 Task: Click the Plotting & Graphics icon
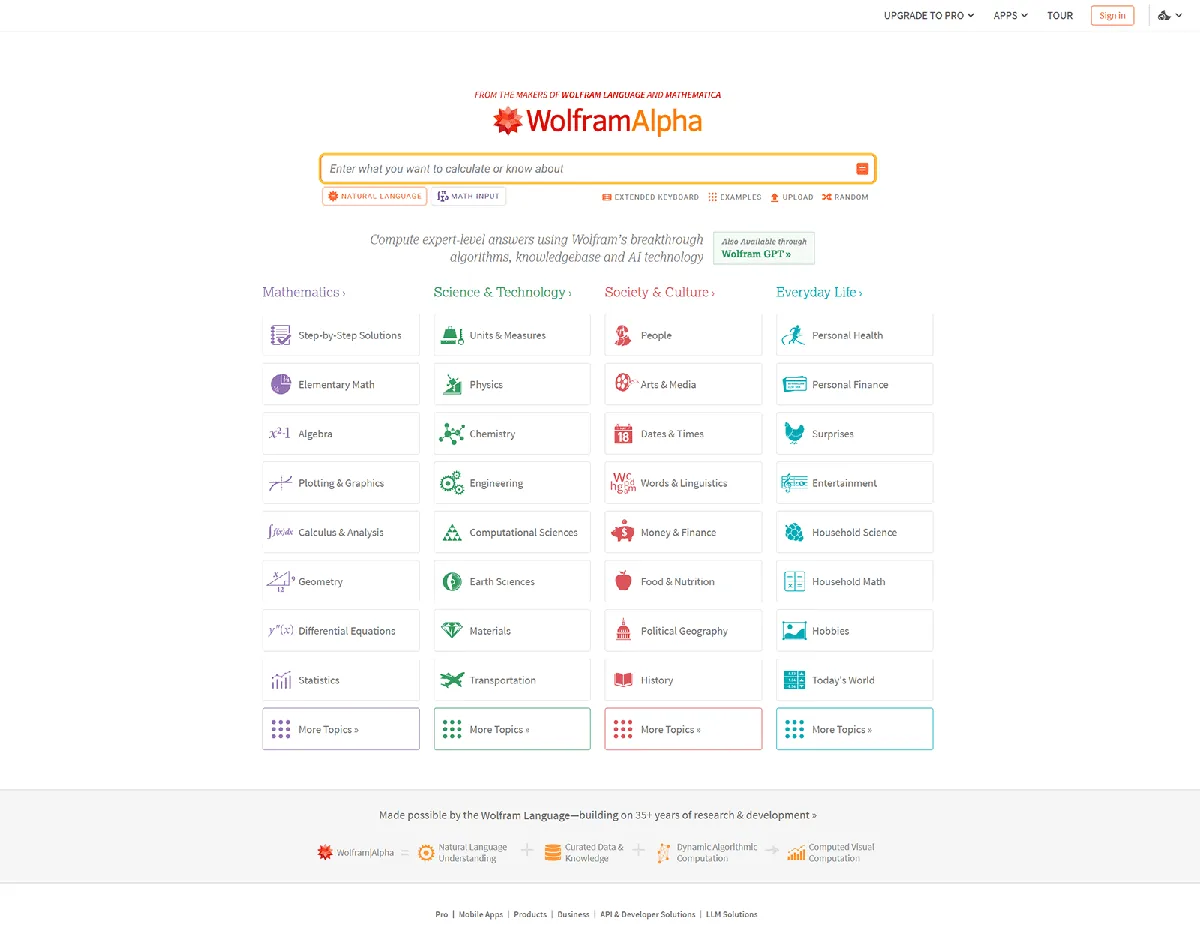(x=280, y=483)
